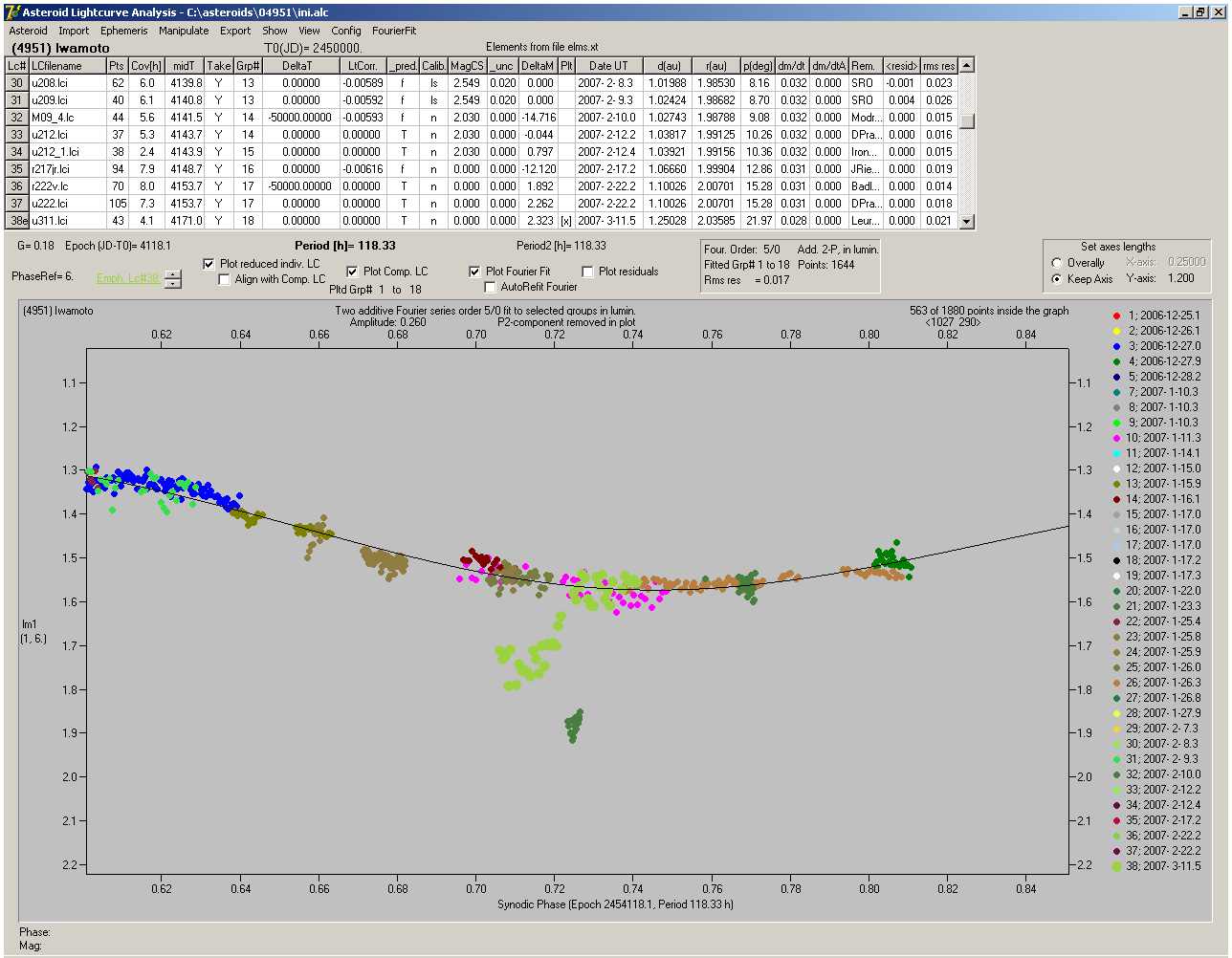This screenshot has height=958, width=1232.
Task: Click the MagCS column header
Action: (467, 66)
